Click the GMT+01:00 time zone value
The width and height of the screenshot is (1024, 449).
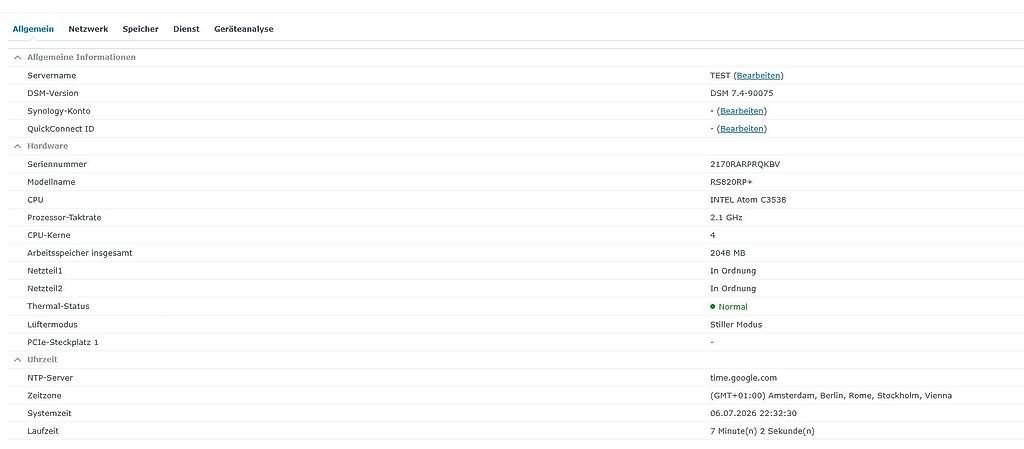pos(831,395)
